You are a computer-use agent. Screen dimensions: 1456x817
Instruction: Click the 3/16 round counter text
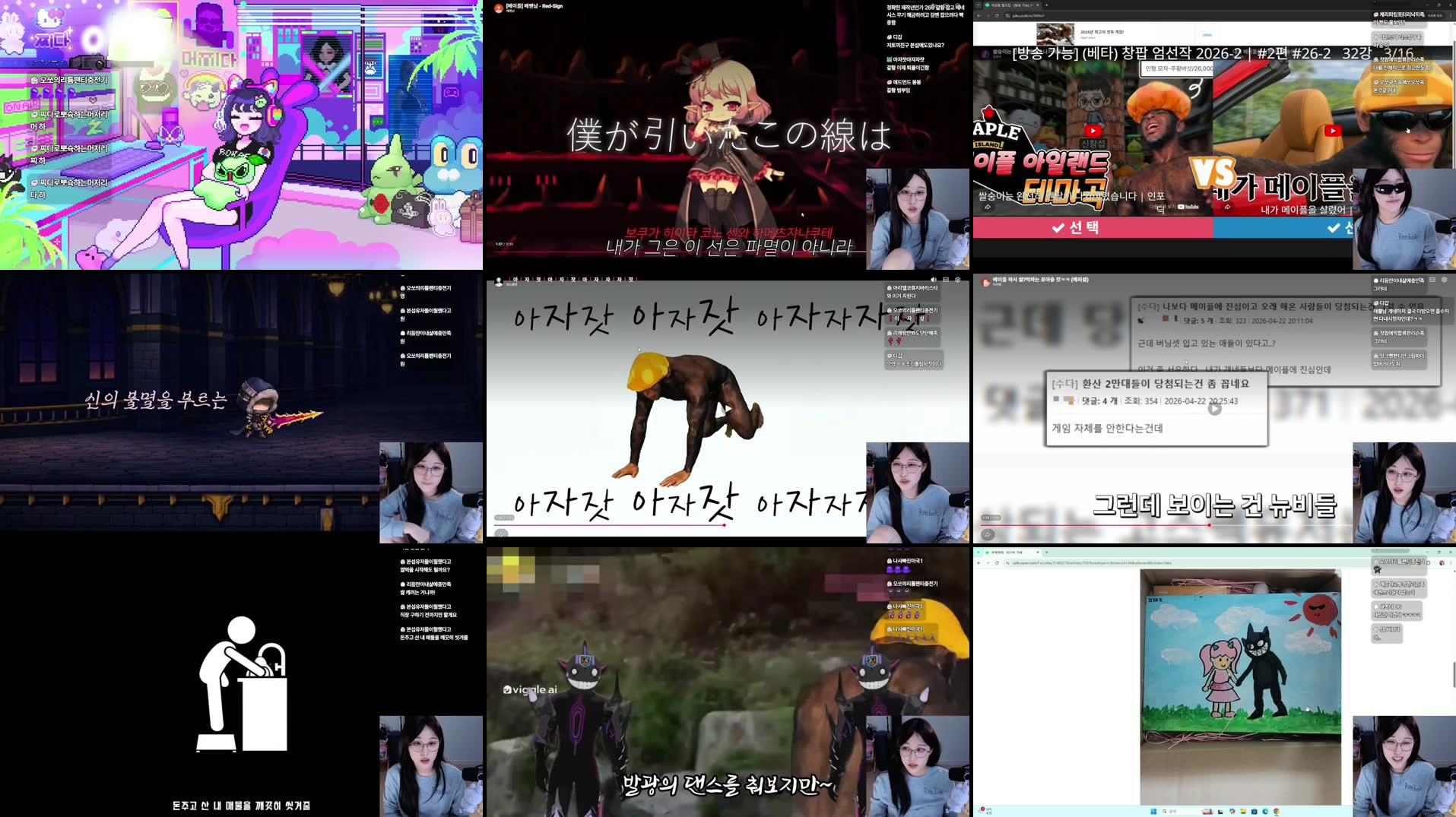pos(1399,54)
